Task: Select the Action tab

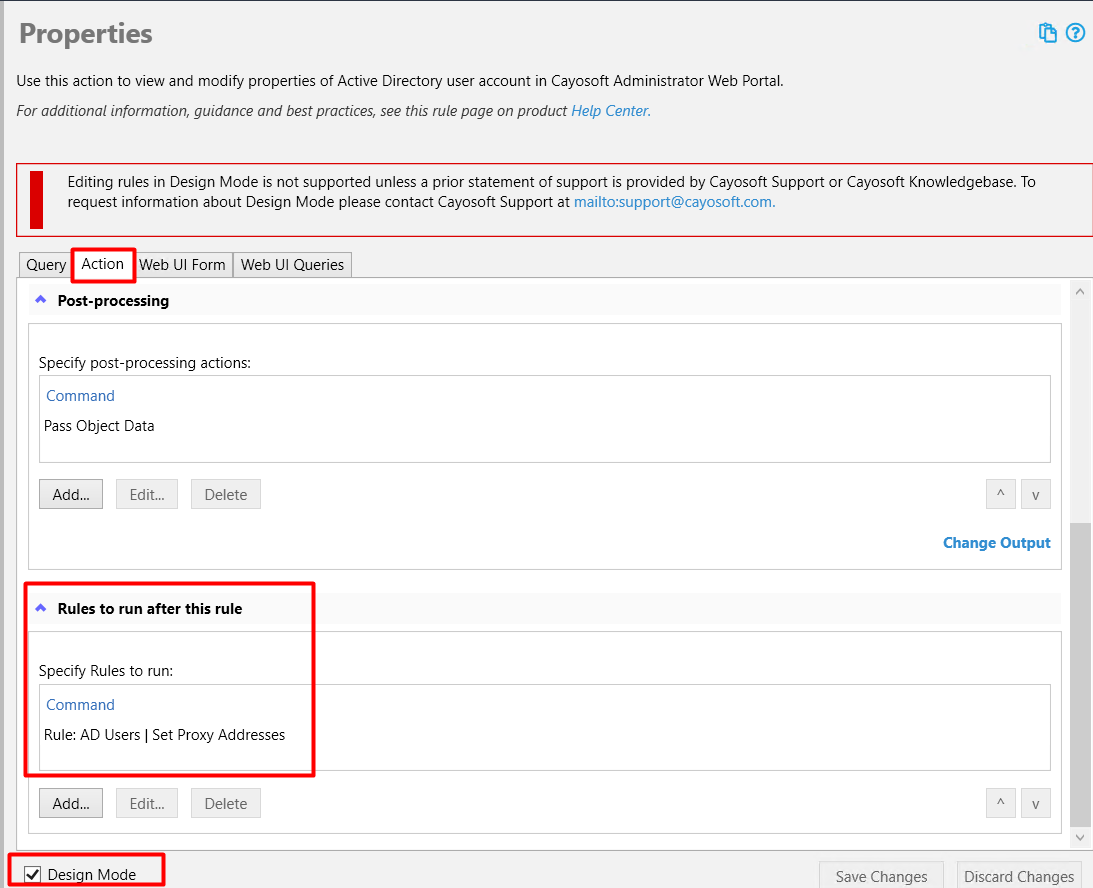Action: (102, 264)
